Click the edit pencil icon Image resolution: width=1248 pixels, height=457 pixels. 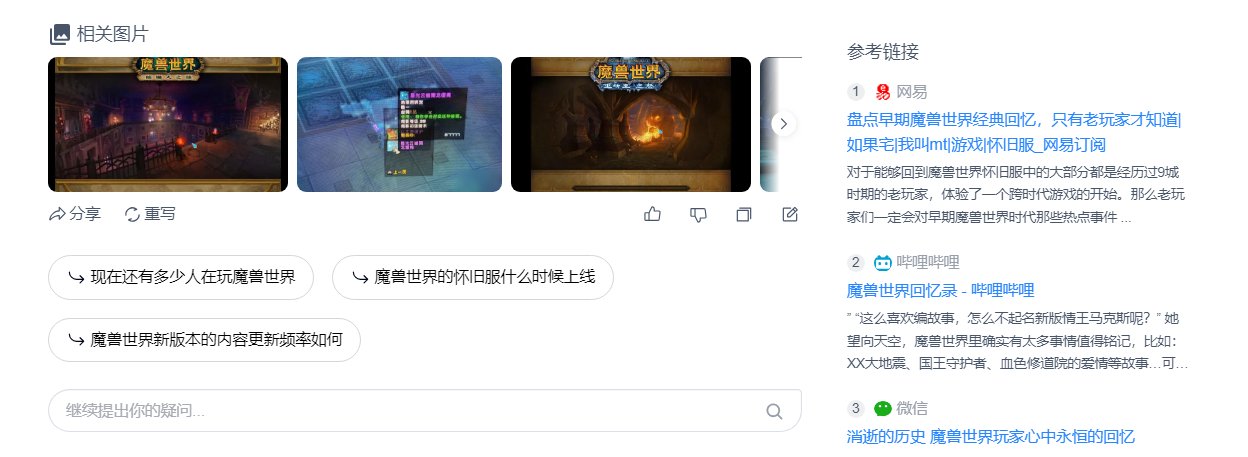point(790,214)
